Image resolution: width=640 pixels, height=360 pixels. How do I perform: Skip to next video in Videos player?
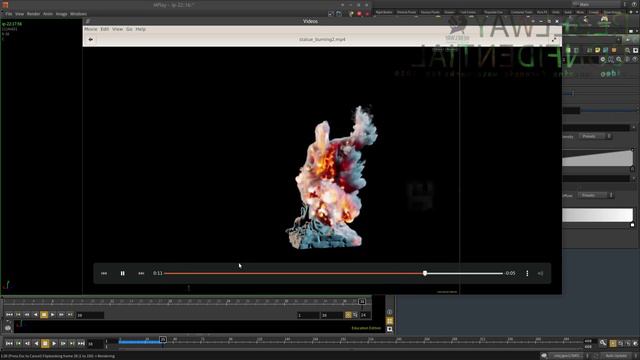pos(141,273)
